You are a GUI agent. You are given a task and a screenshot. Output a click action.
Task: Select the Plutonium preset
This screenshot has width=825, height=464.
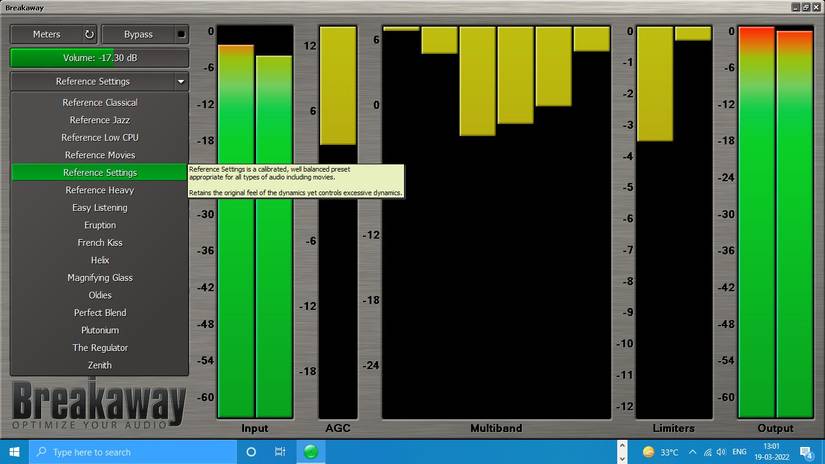tap(99, 330)
